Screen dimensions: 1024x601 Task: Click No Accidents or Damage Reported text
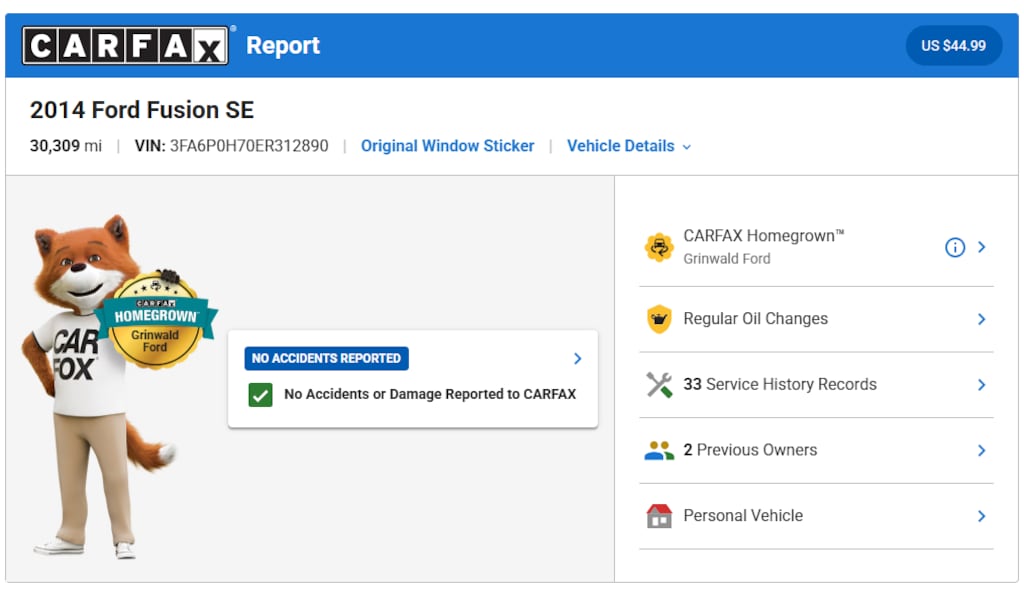[x=430, y=395]
